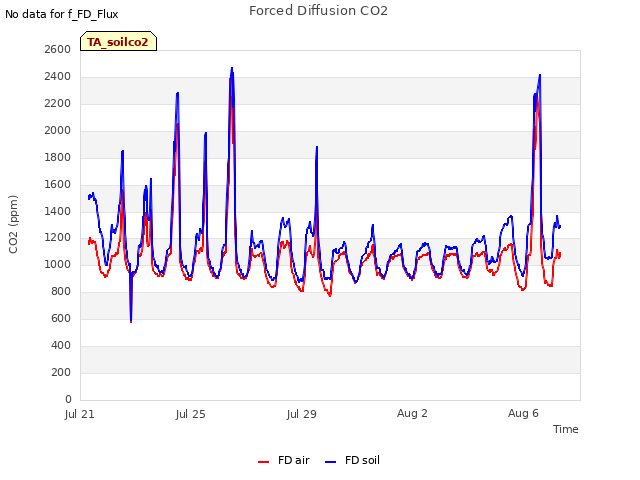Click the 2400 y-axis tick label
The image size is (640, 480).
pos(58,77)
